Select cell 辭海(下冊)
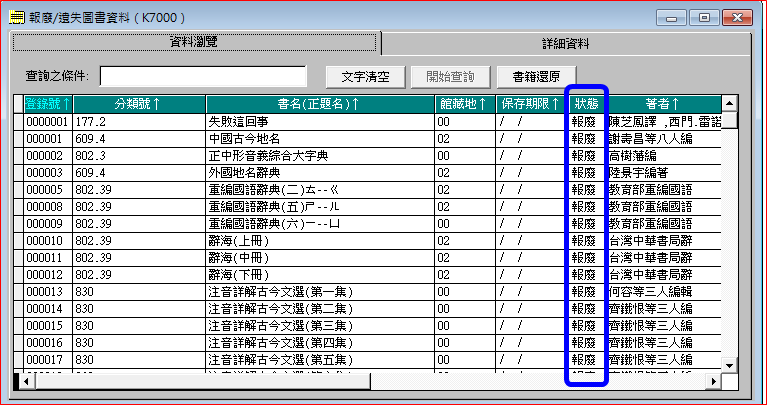The width and height of the screenshot is (767, 405). point(320,275)
